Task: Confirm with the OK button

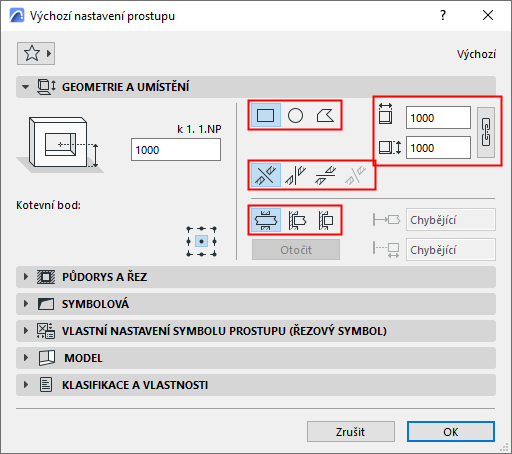Action: (451, 432)
